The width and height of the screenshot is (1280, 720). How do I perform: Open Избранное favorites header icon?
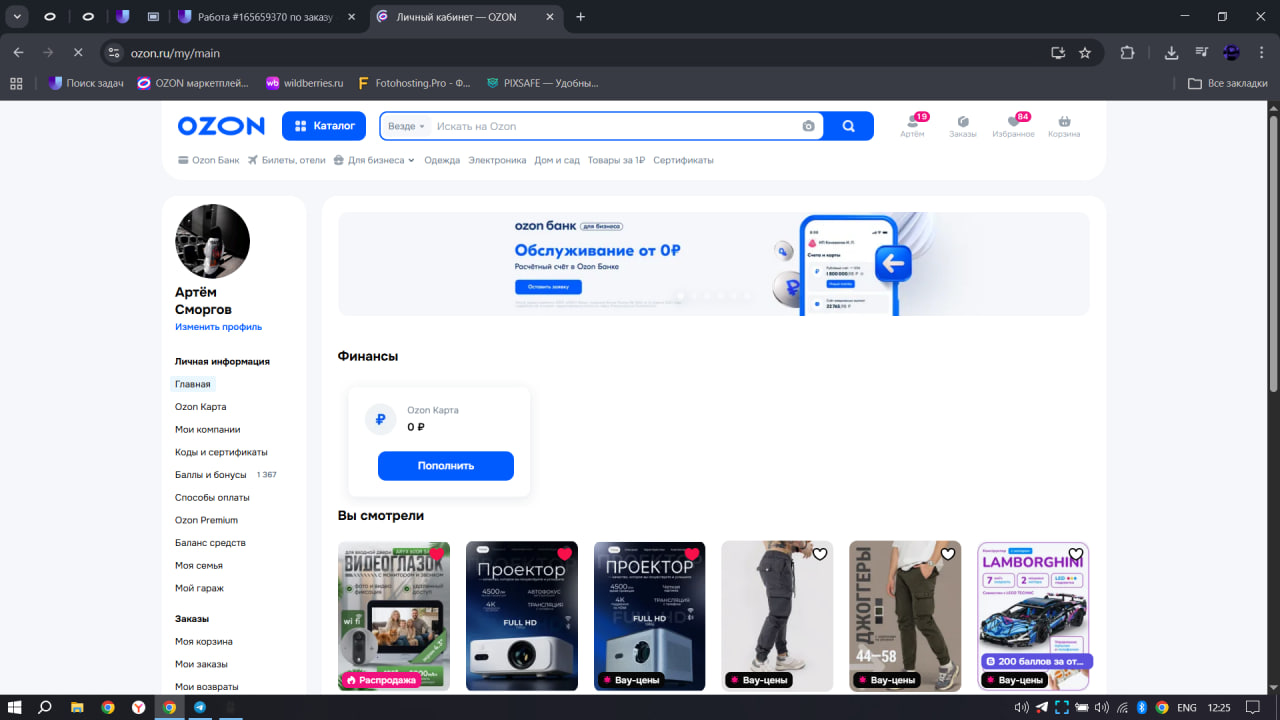[1013, 126]
